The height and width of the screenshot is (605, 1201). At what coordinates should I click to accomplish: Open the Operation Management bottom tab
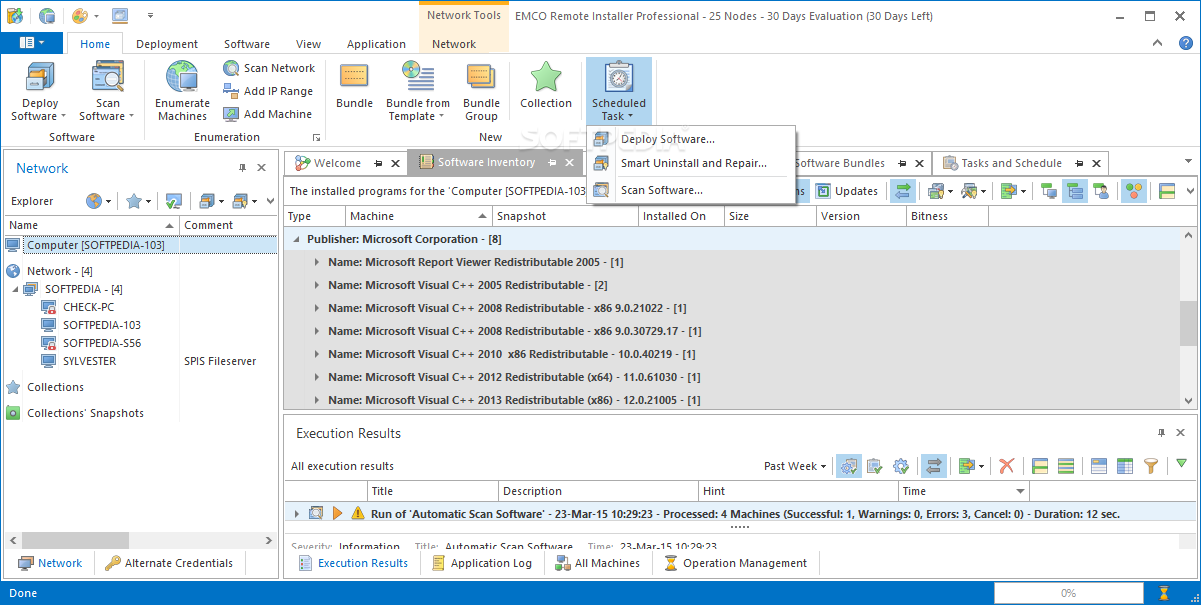pos(735,563)
